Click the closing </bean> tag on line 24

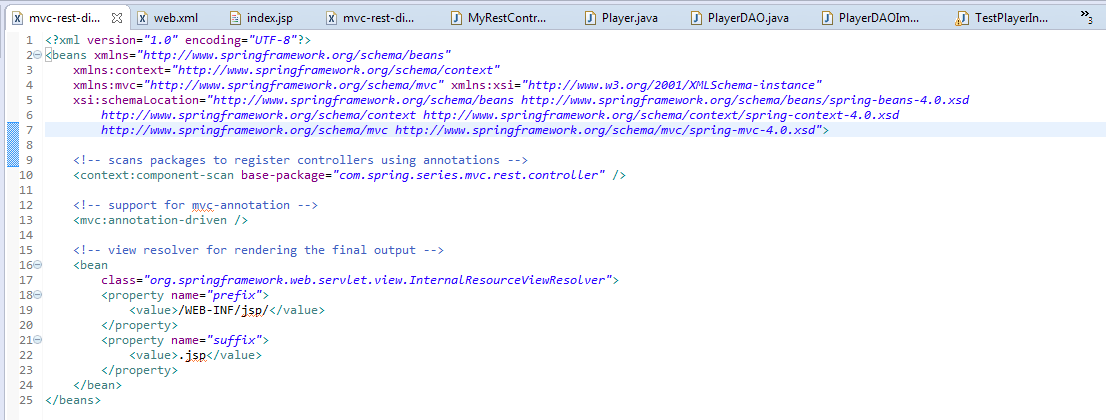point(97,385)
